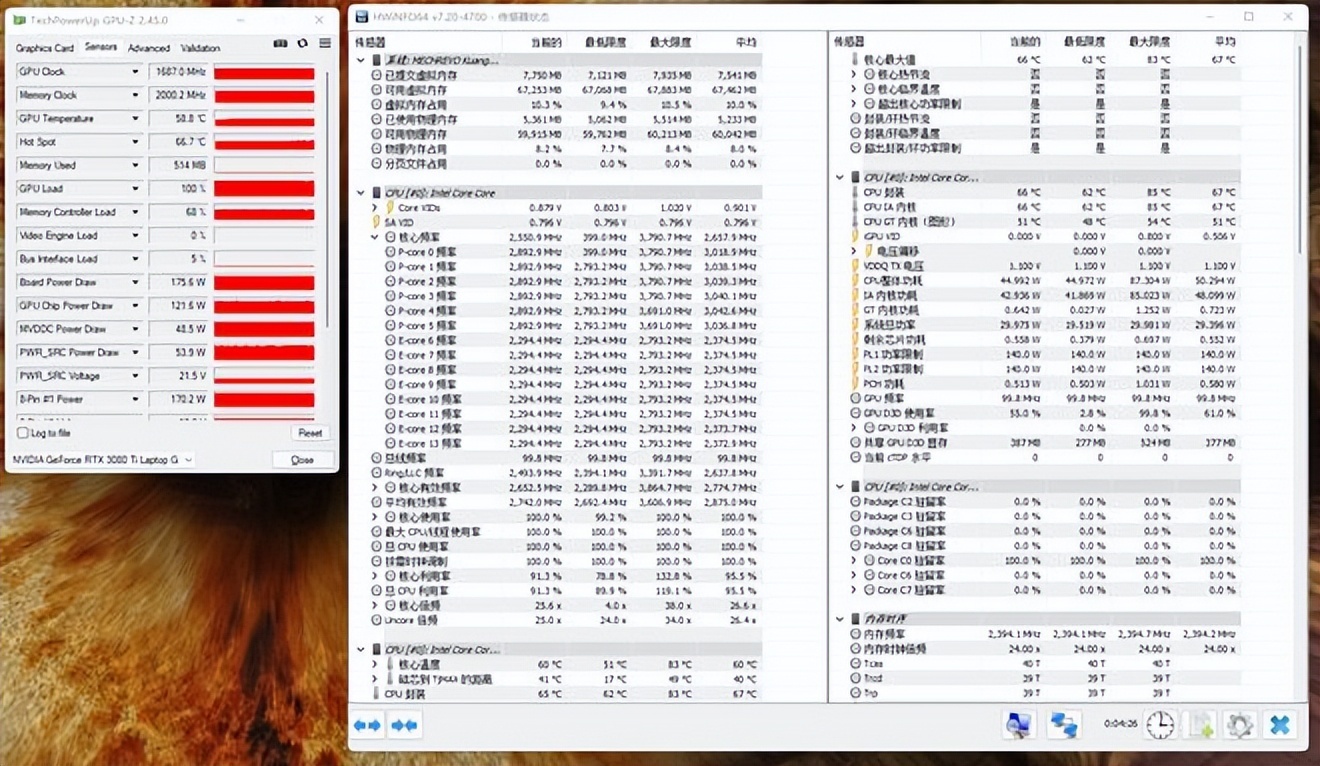1320x766 pixels.
Task: Click the circle icon beside Uncore row
Action: (376, 620)
